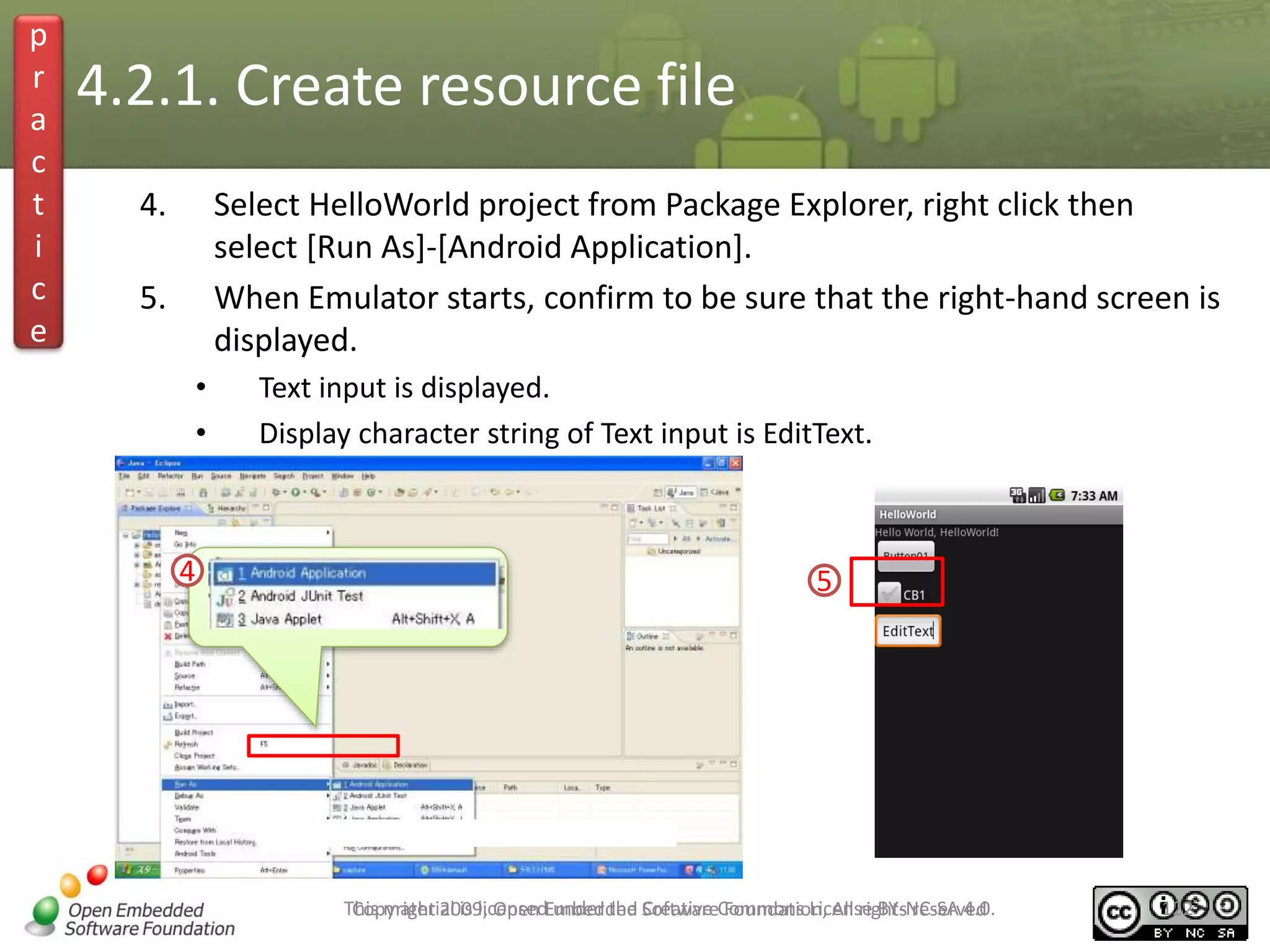Open the Eclipse Project menu
1270x952 pixels.
[313, 476]
